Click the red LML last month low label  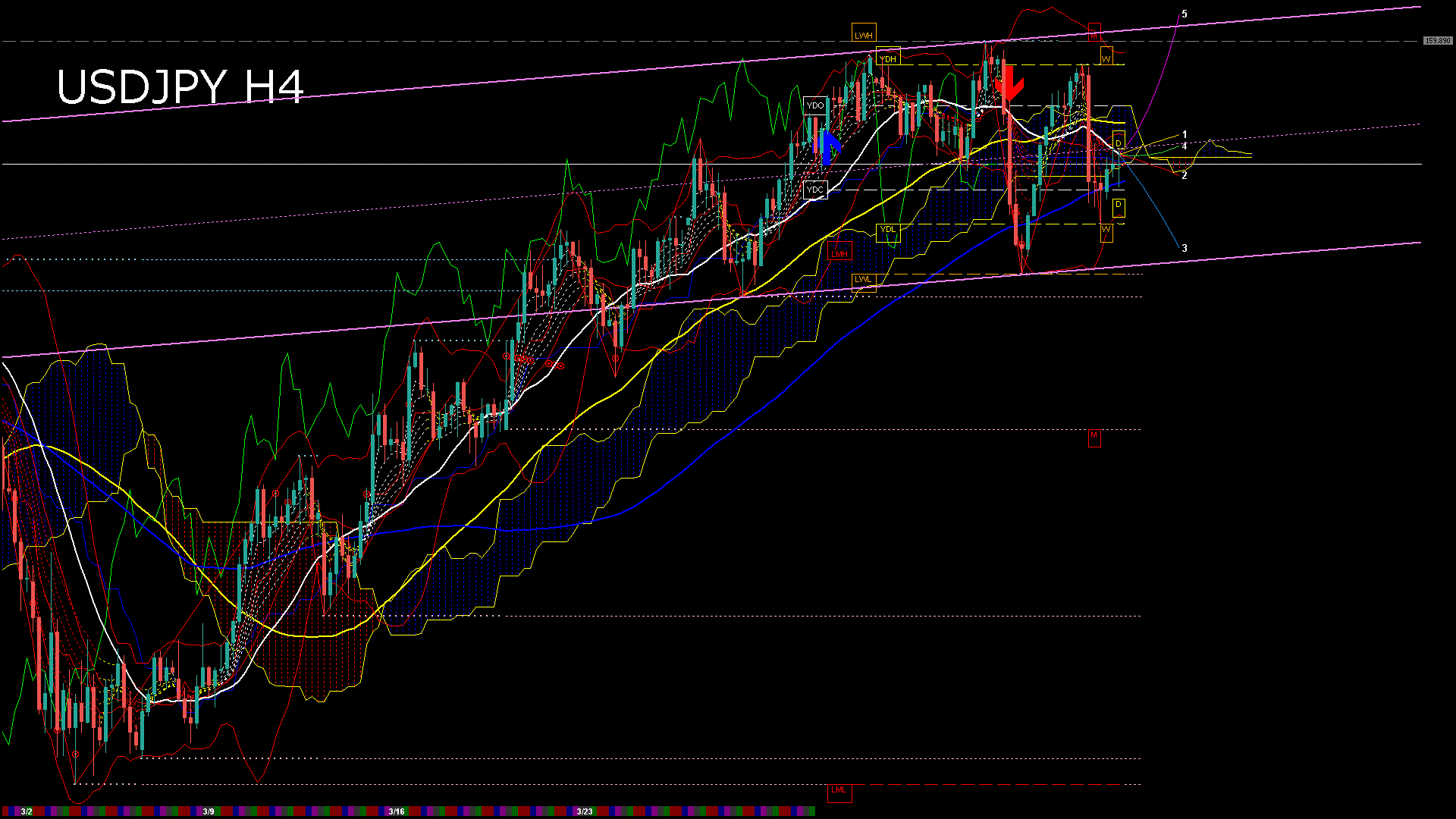coord(839,790)
